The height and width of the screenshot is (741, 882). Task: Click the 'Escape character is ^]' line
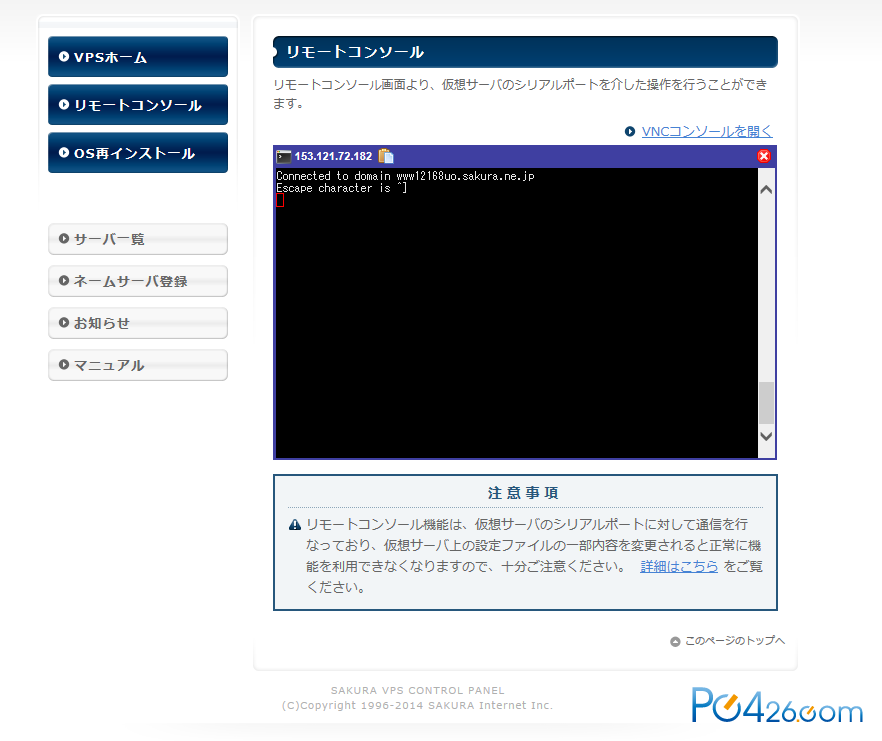click(341, 188)
